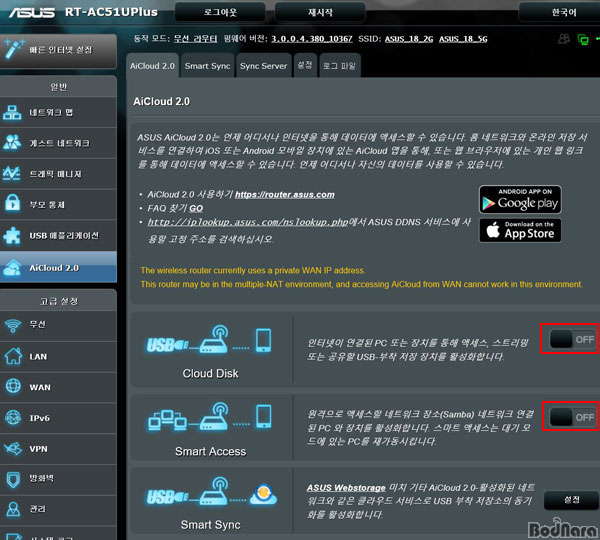Open 관리 in the sidebar

tap(58, 509)
